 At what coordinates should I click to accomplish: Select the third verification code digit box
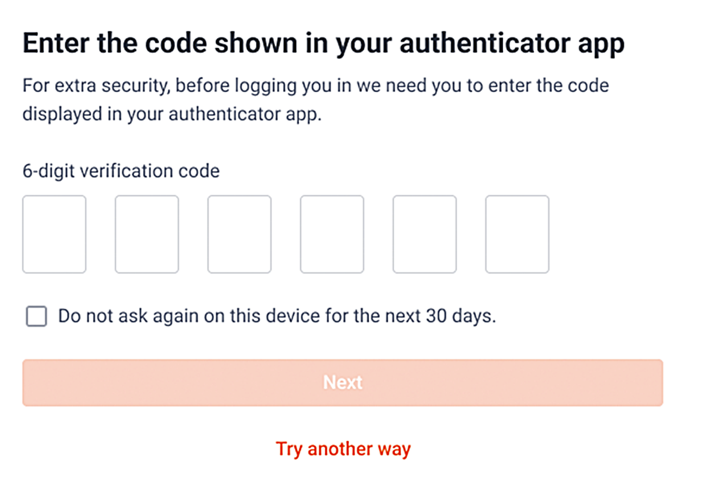tap(239, 234)
